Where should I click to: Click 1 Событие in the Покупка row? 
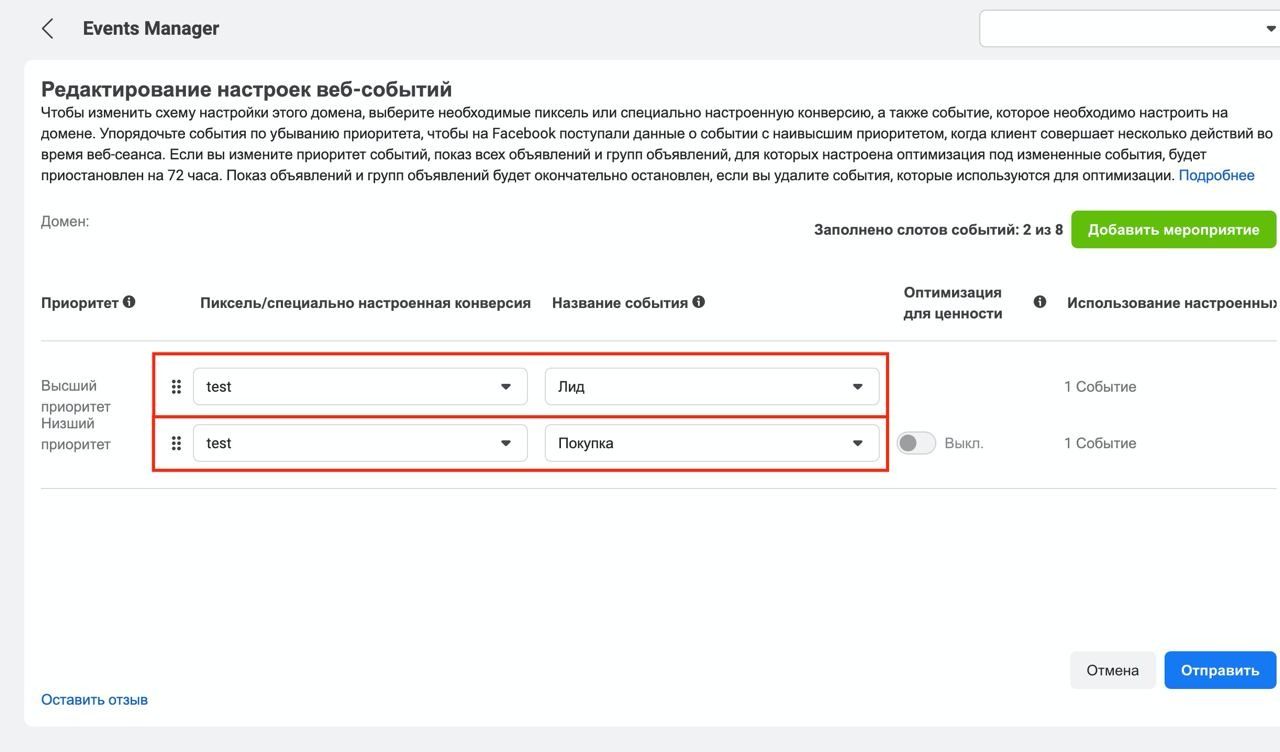(1100, 443)
